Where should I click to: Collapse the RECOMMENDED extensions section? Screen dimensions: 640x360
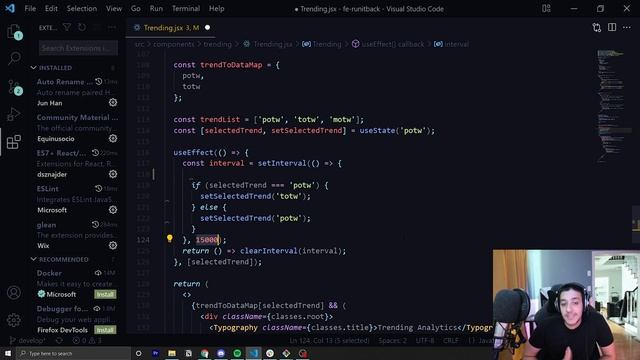click(x=33, y=259)
